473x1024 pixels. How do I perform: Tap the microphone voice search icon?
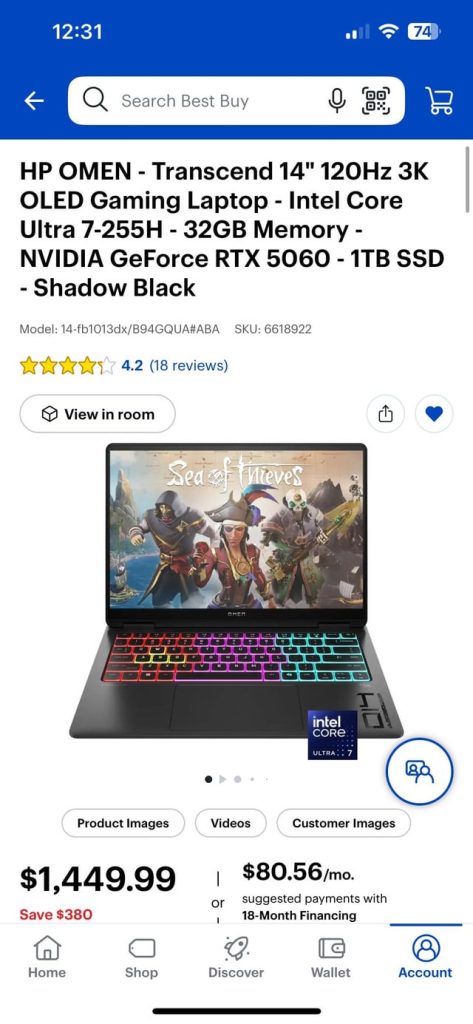[336, 101]
